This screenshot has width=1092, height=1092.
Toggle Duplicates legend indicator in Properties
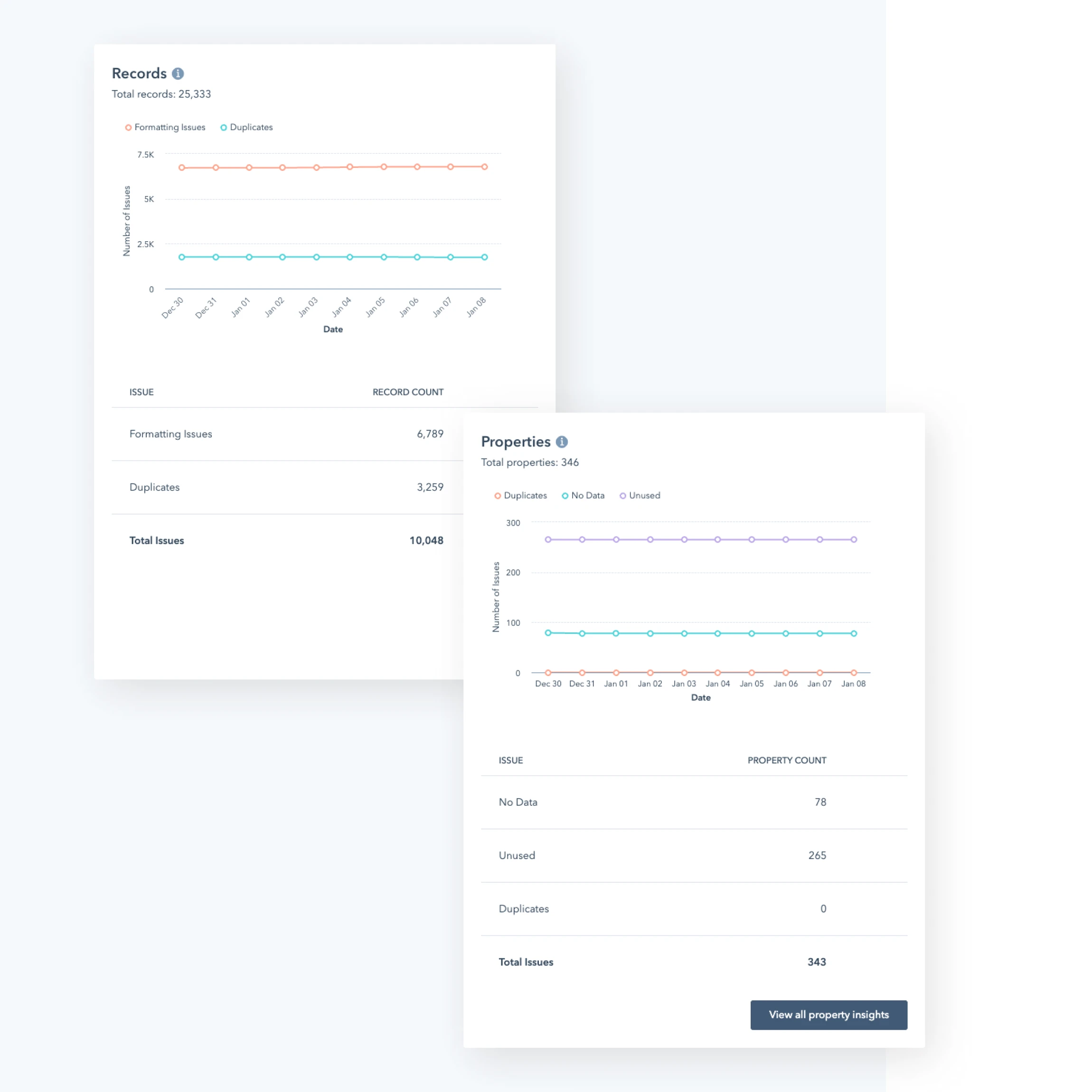497,495
